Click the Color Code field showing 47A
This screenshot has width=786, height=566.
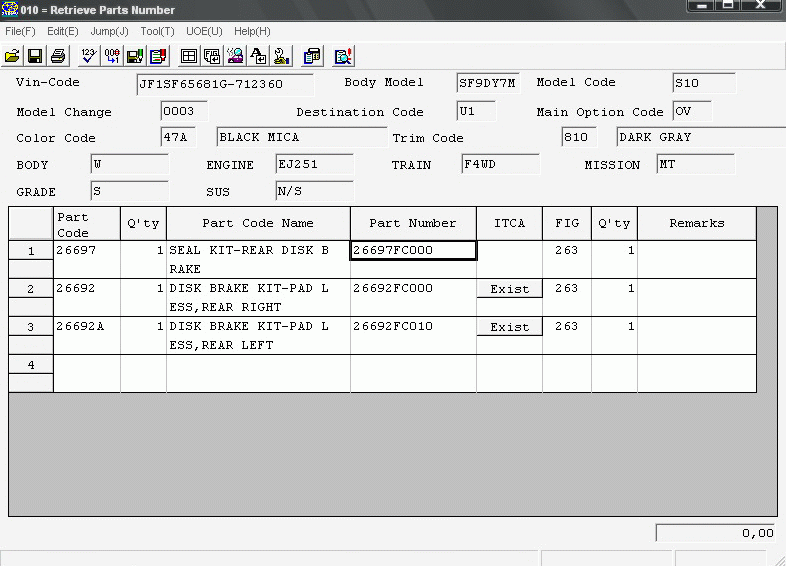(x=179, y=137)
